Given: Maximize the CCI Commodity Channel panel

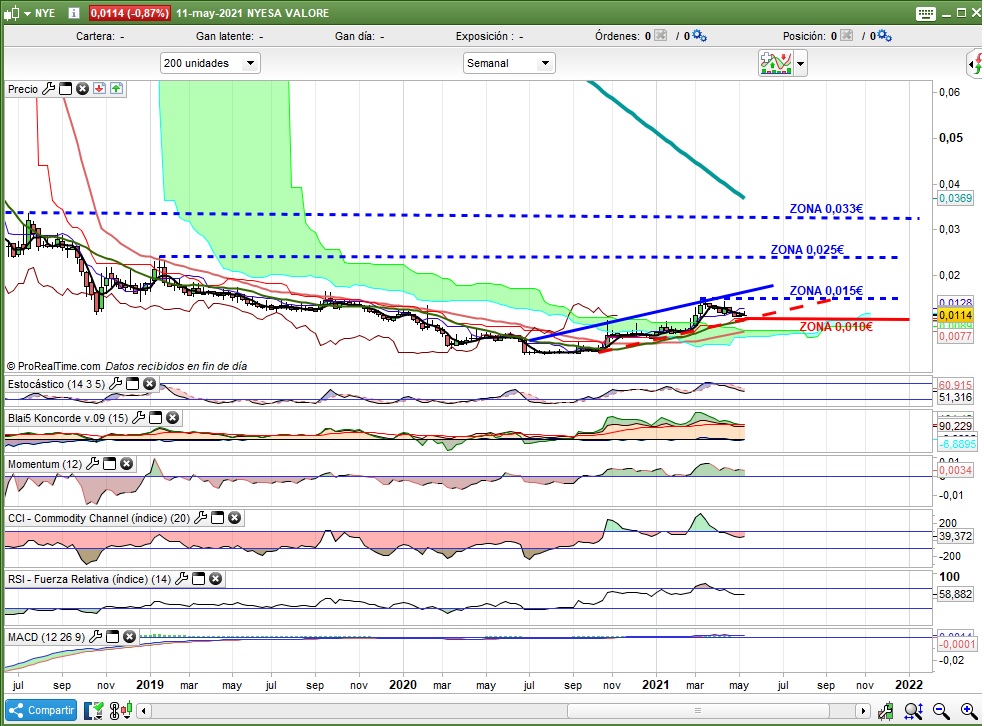Looking at the screenshot, I should (x=217, y=518).
